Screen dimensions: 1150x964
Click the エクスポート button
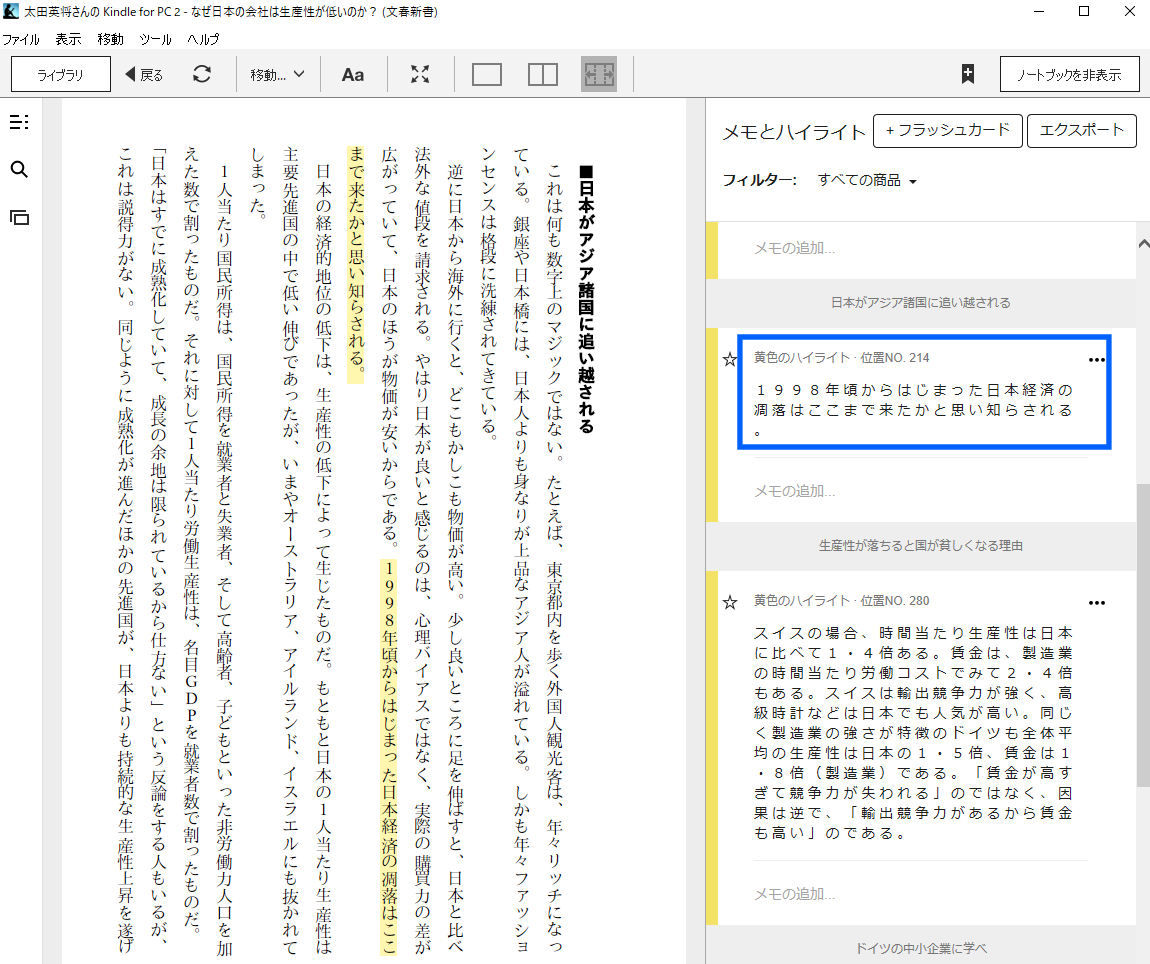1082,131
